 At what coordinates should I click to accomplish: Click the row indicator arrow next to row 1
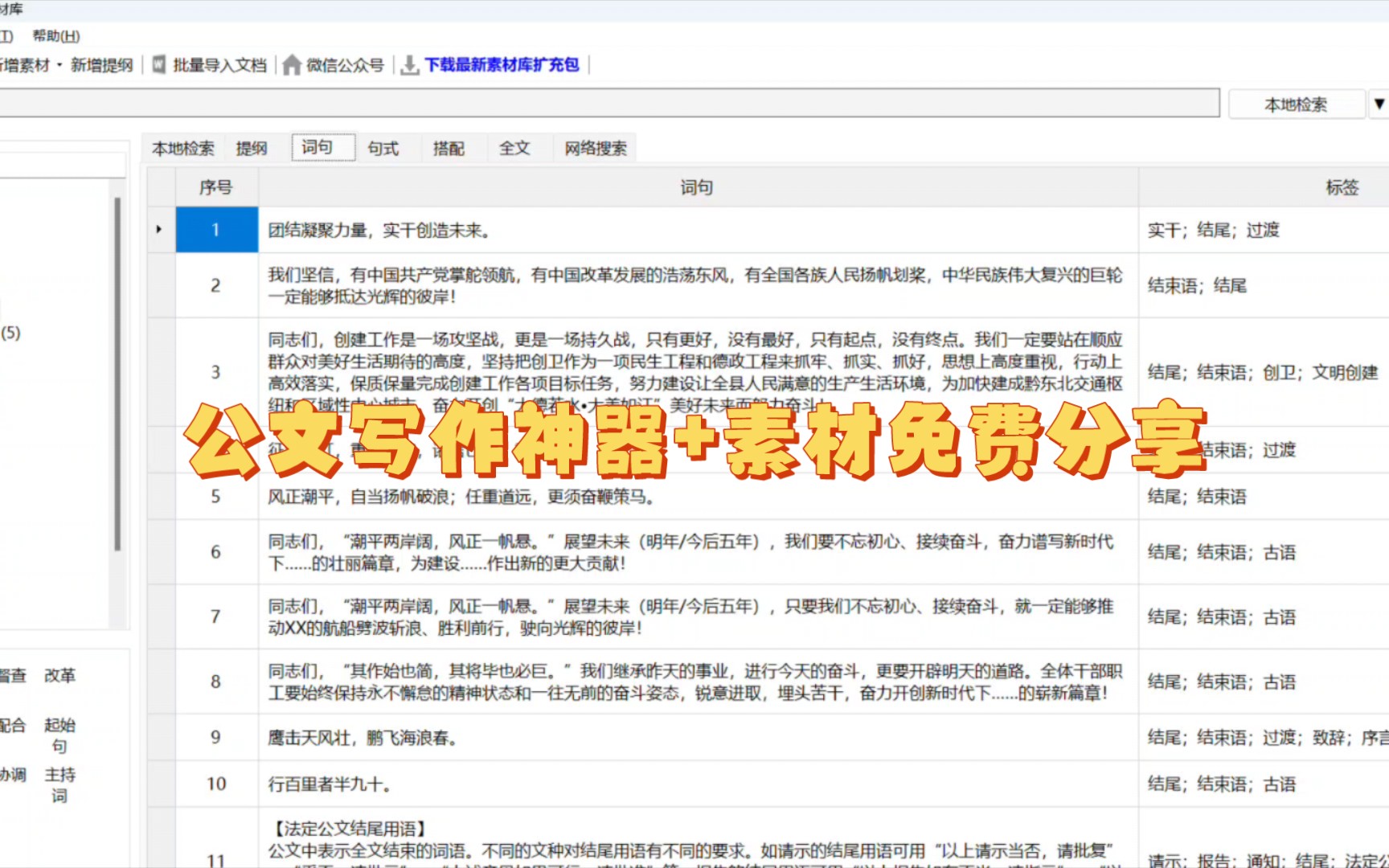tap(159, 229)
